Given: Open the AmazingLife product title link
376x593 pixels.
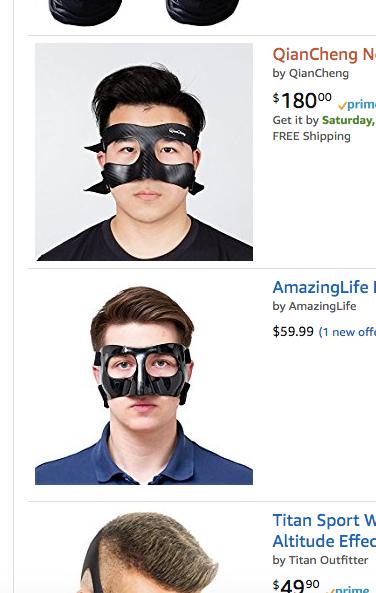Looking at the screenshot, I should pos(324,287).
